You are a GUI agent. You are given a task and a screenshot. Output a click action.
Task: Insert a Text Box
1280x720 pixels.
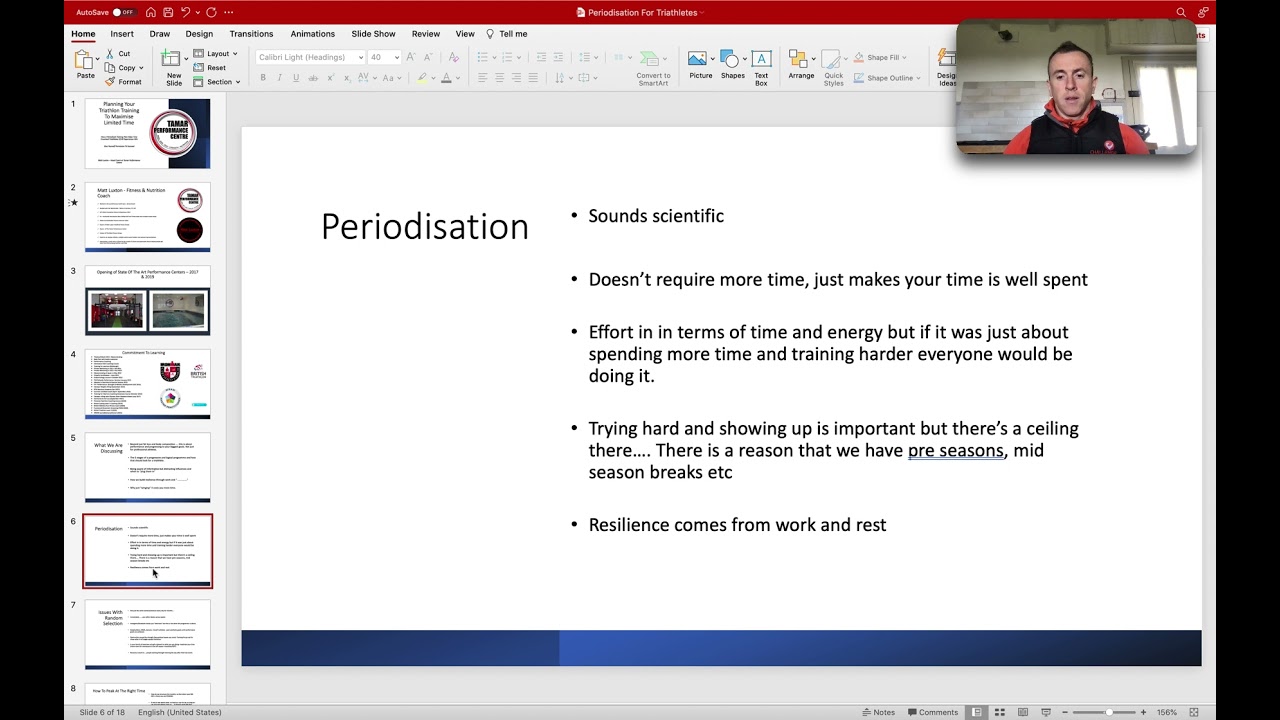761,67
